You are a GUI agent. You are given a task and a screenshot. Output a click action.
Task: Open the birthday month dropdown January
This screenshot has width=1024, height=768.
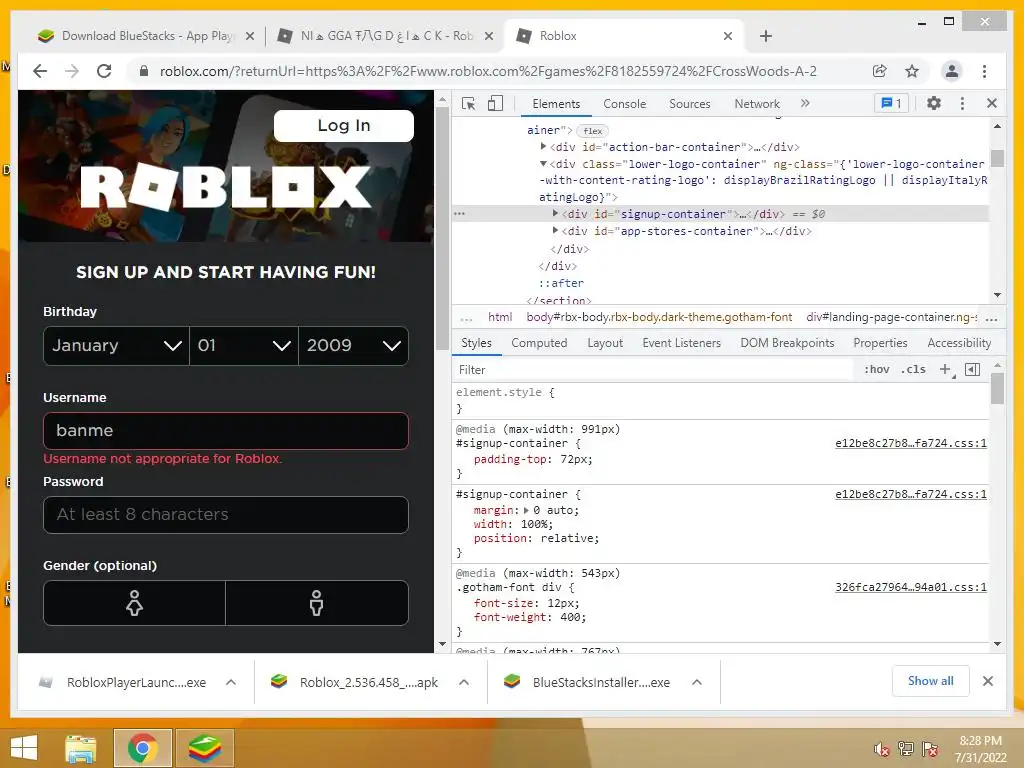(x=116, y=345)
